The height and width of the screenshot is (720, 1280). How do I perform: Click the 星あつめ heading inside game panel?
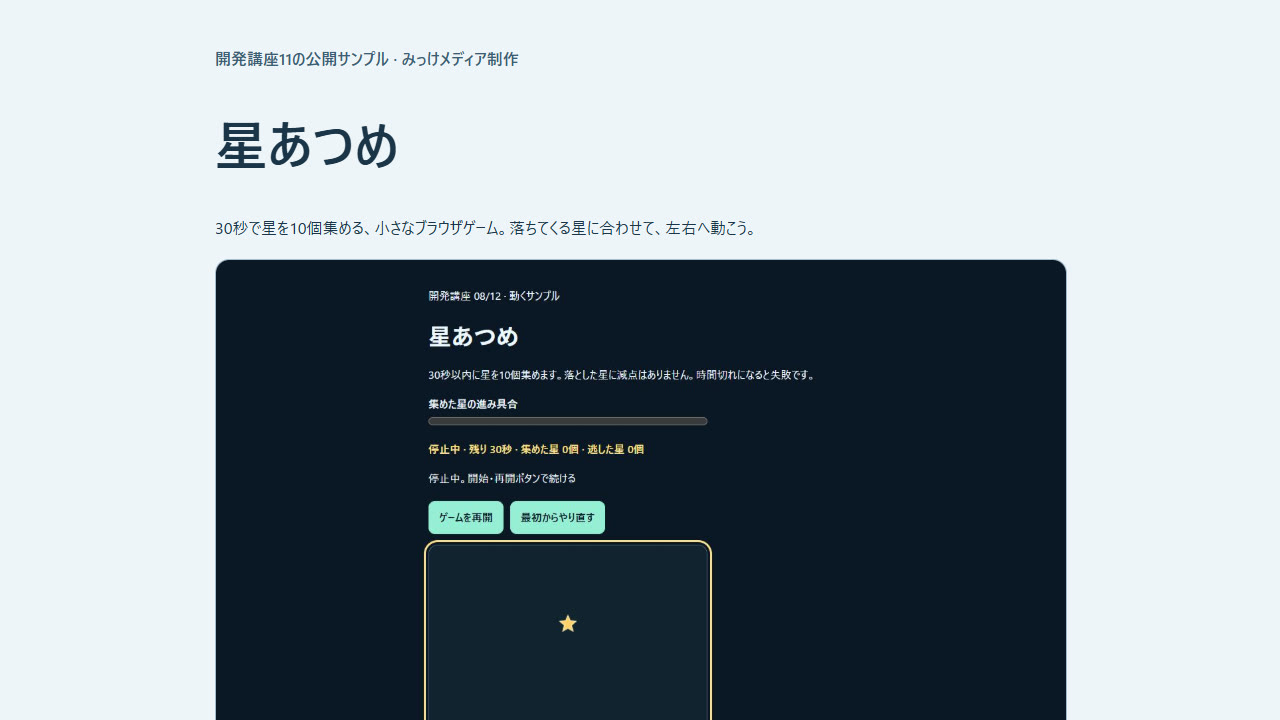(474, 336)
